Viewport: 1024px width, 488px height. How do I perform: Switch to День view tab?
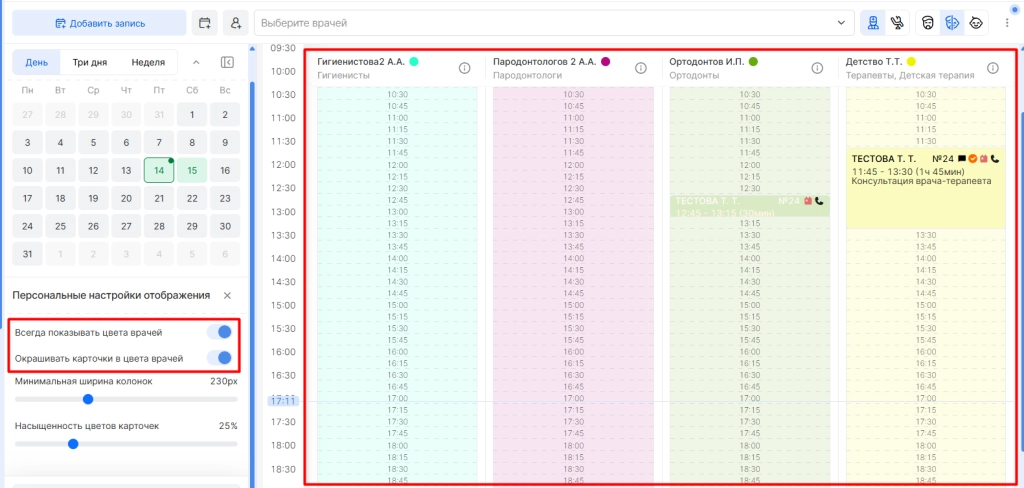click(37, 63)
